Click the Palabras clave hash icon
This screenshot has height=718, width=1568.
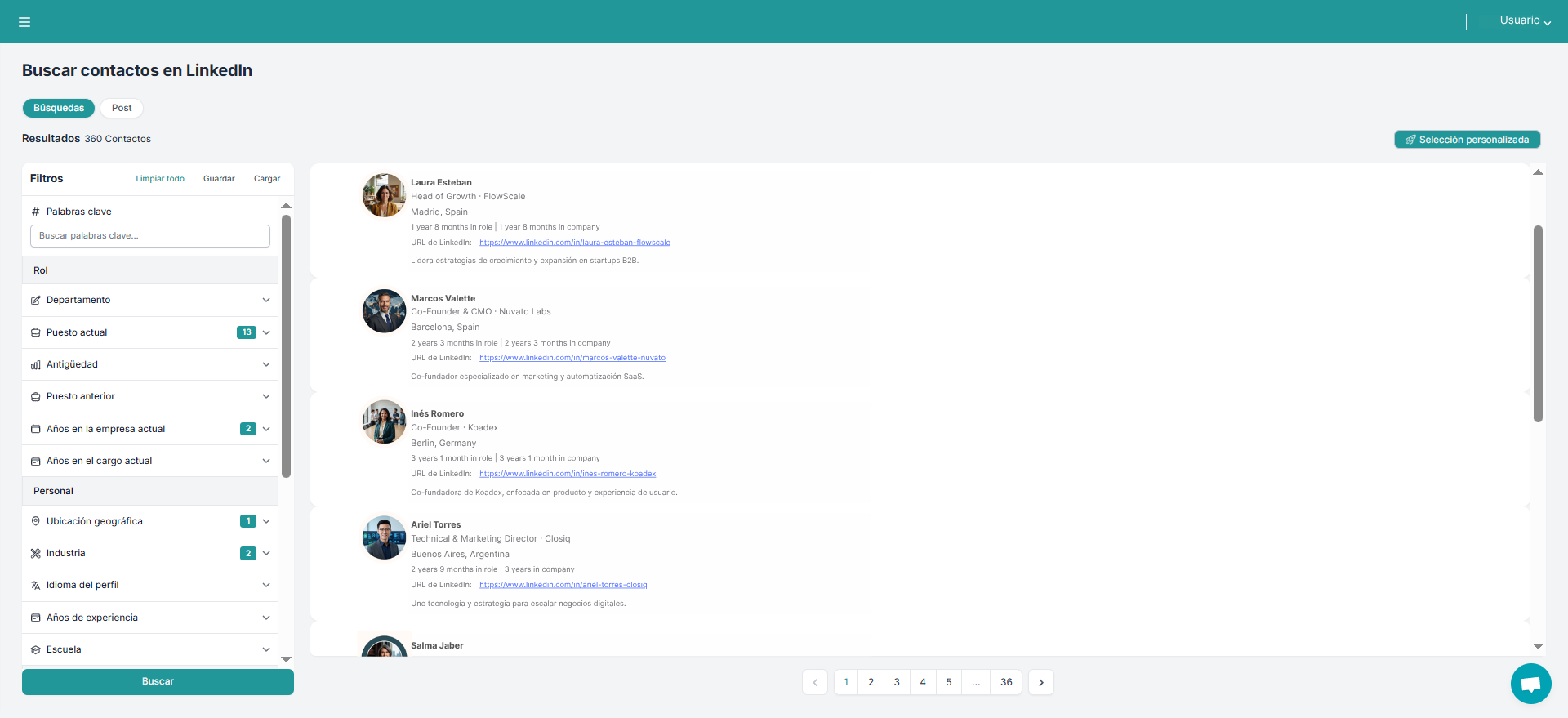click(36, 212)
